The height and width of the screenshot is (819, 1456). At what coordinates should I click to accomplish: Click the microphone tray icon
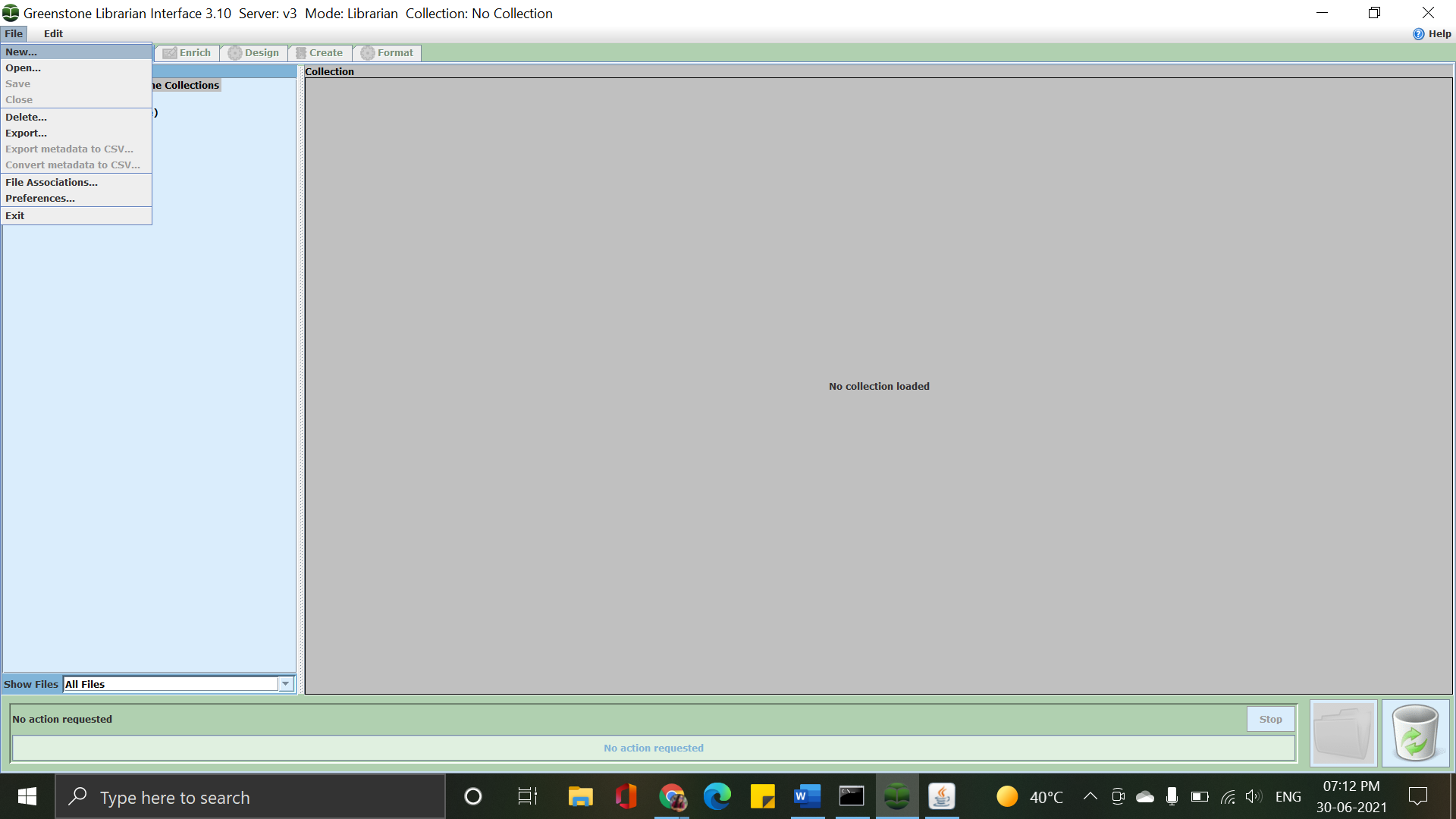point(1172,796)
